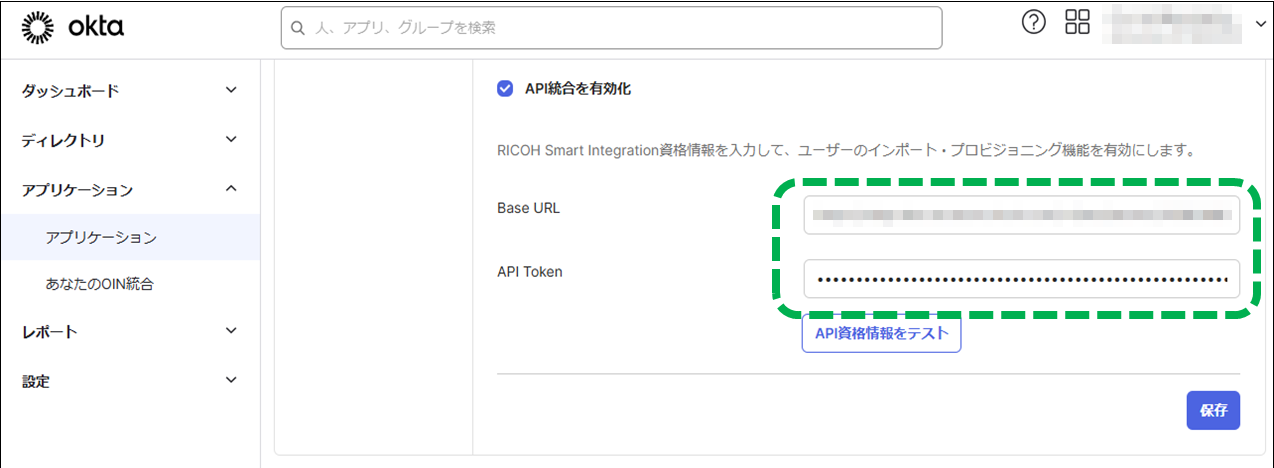Focus the people, apps, groups search field

pyautogui.click(x=611, y=28)
